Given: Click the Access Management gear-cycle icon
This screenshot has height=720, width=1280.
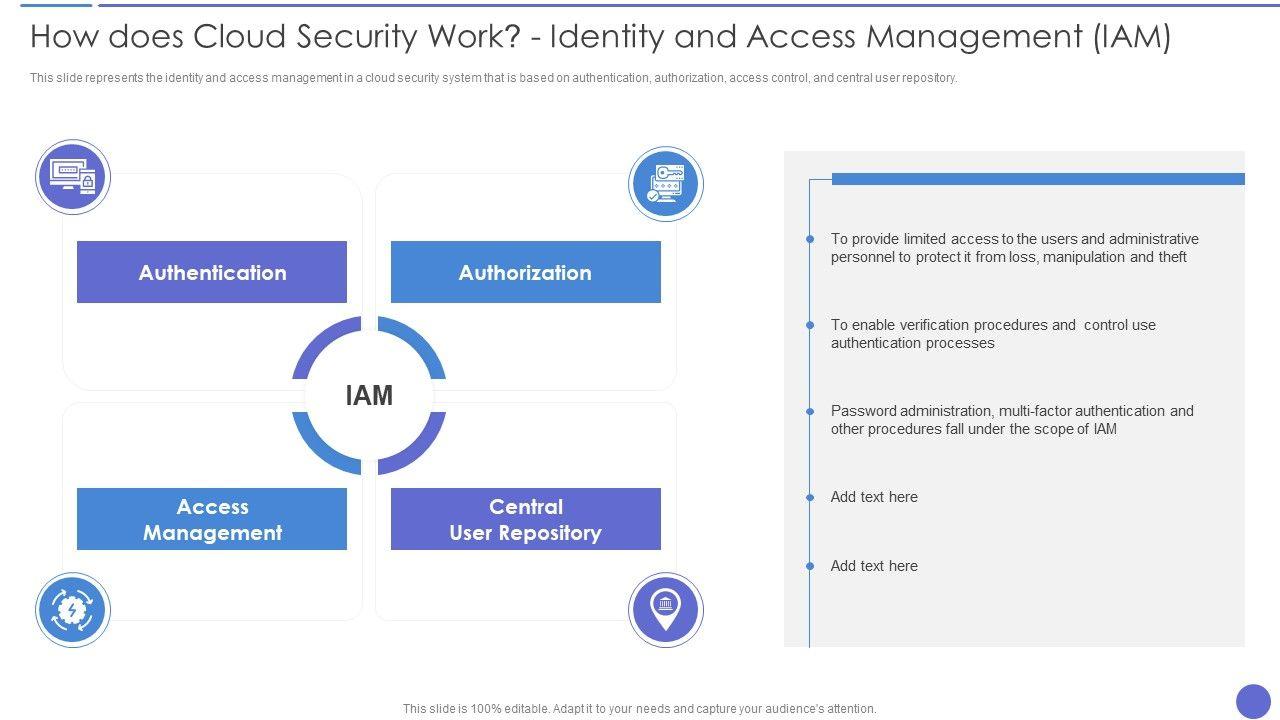Looking at the screenshot, I should pos(73,610).
